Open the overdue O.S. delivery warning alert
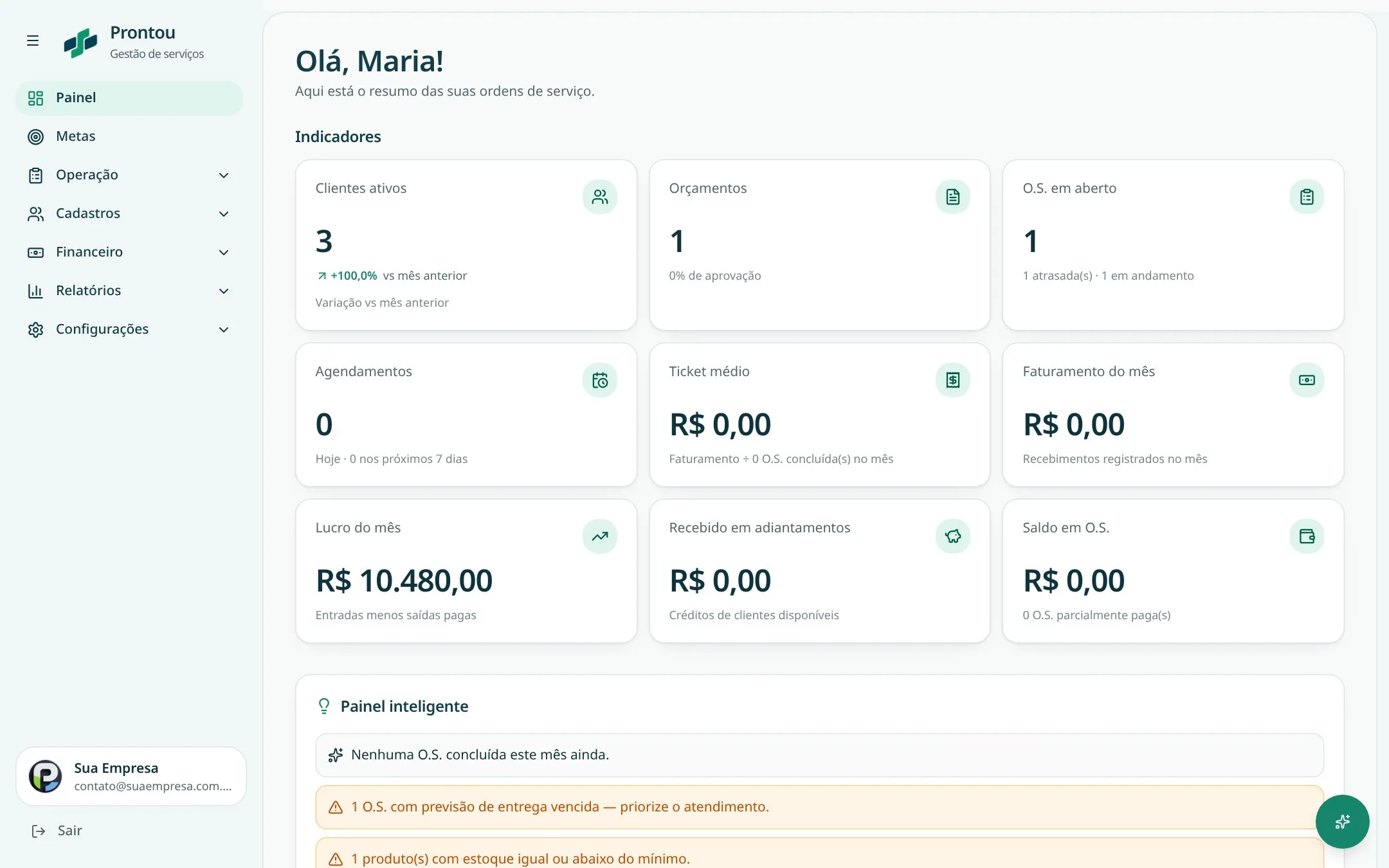The height and width of the screenshot is (868, 1389). (819, 807)
